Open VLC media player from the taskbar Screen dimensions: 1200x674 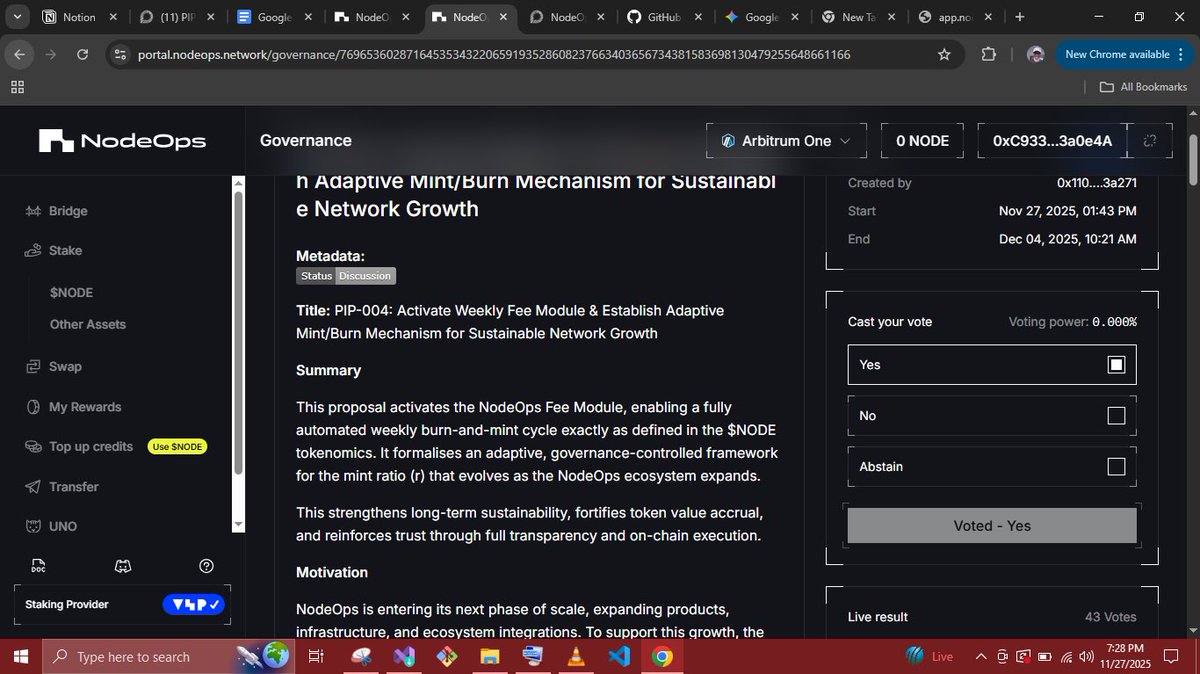tap(576, 657)
